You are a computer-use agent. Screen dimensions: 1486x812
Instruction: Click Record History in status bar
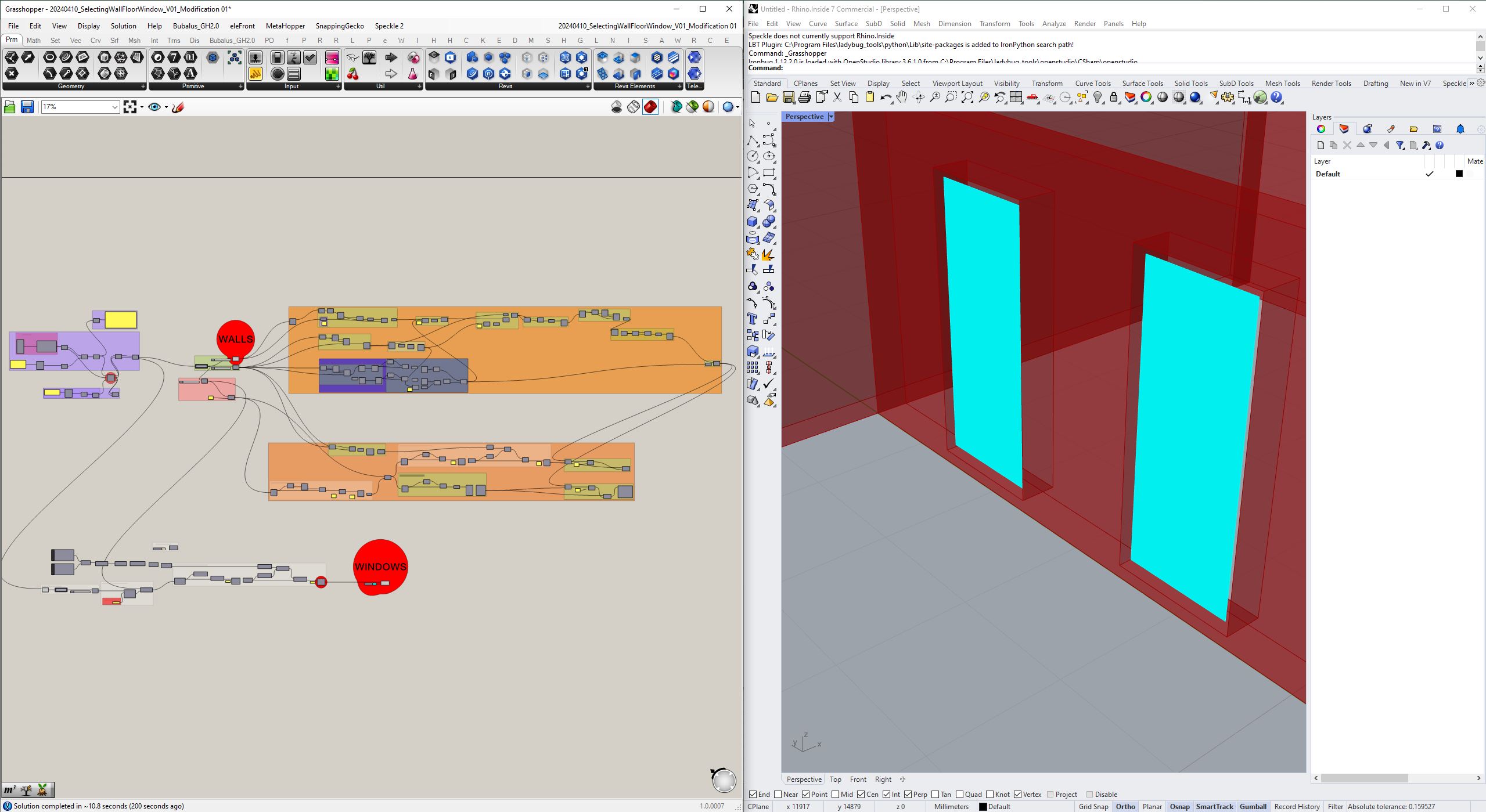coord(1297,807)
